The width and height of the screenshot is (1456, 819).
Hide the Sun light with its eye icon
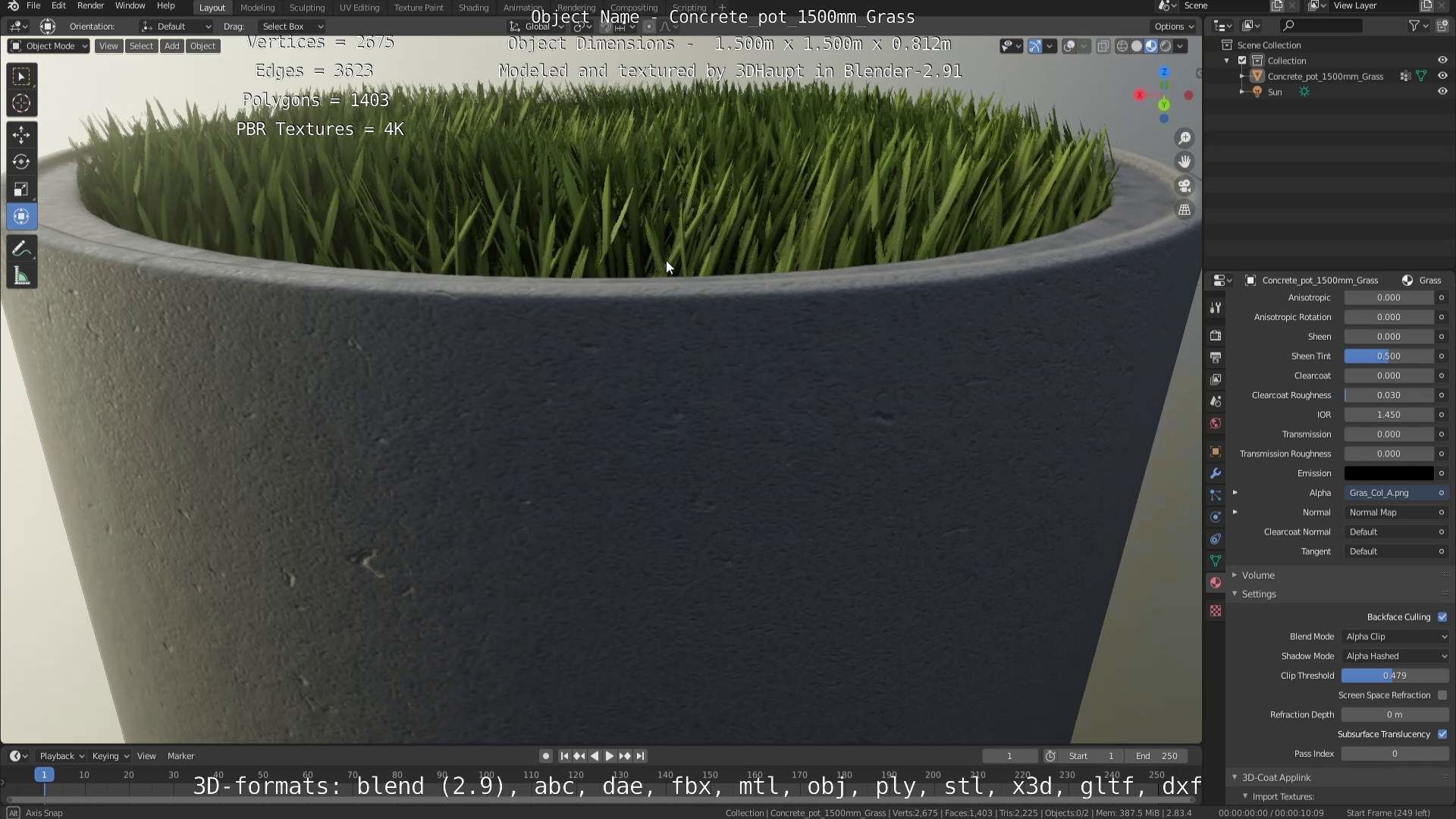point(1442,92)
